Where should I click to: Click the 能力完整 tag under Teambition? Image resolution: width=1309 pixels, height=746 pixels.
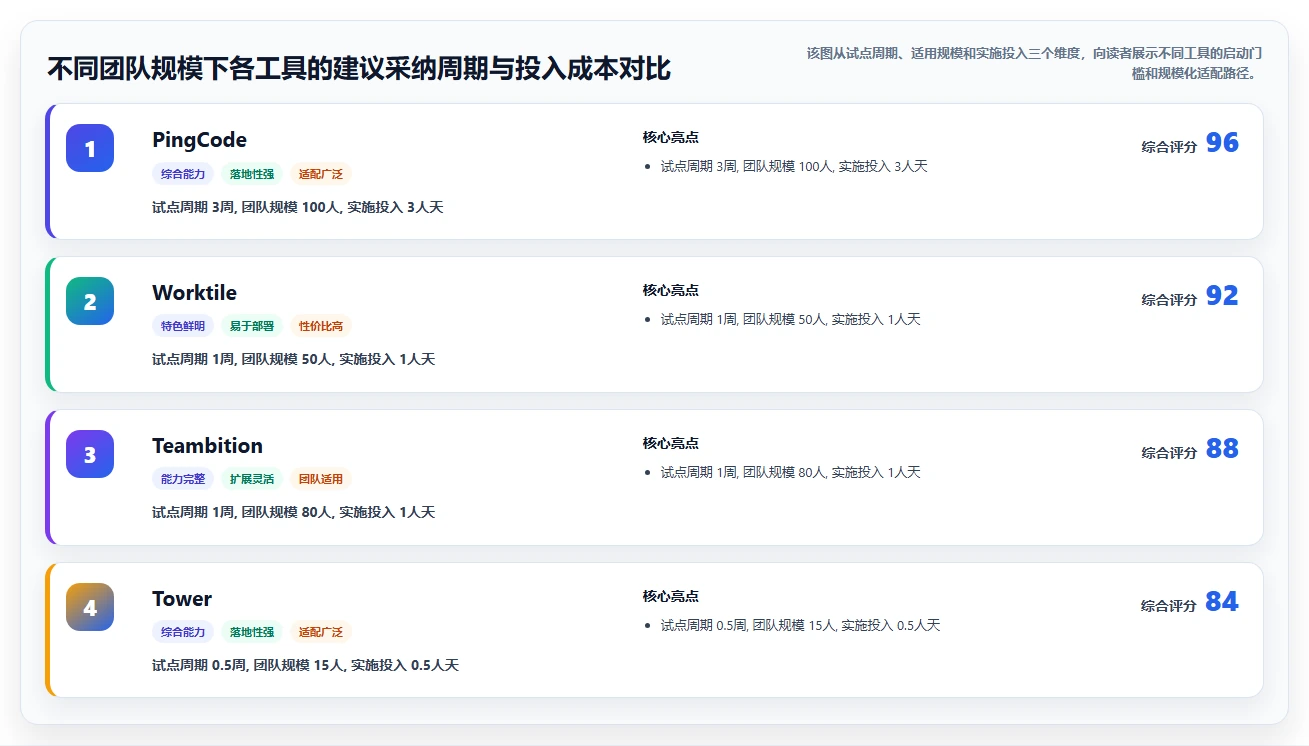pos(183,479)
